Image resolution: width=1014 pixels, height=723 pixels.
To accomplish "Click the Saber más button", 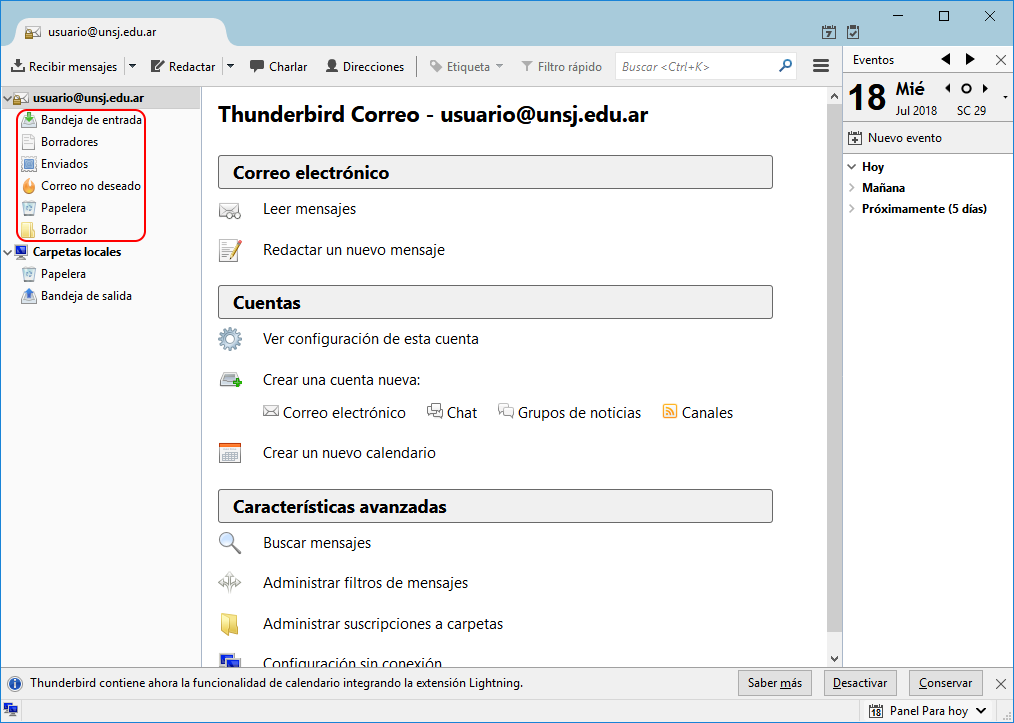I will pos(775,684).
